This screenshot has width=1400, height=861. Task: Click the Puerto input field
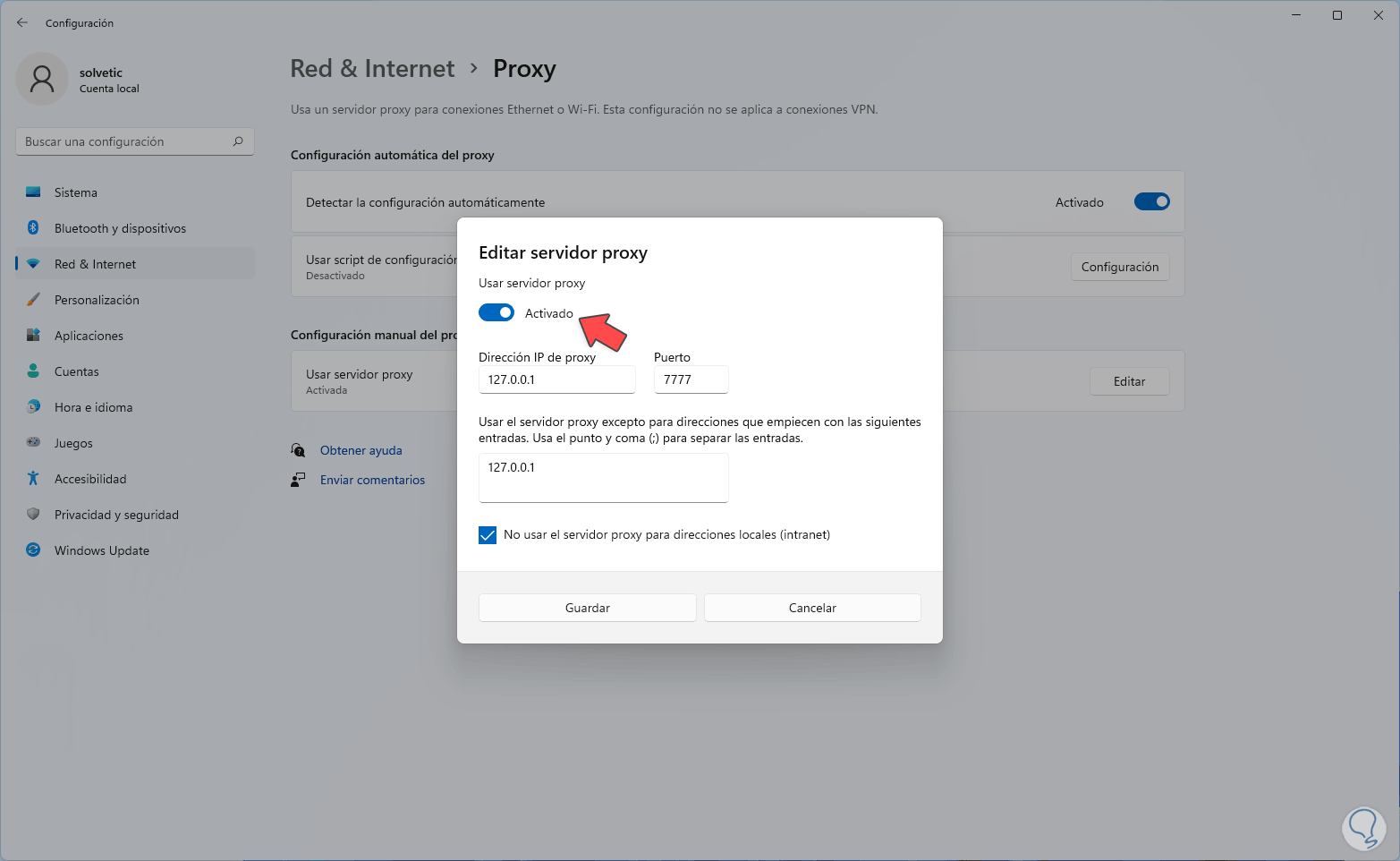pos(691,379)
